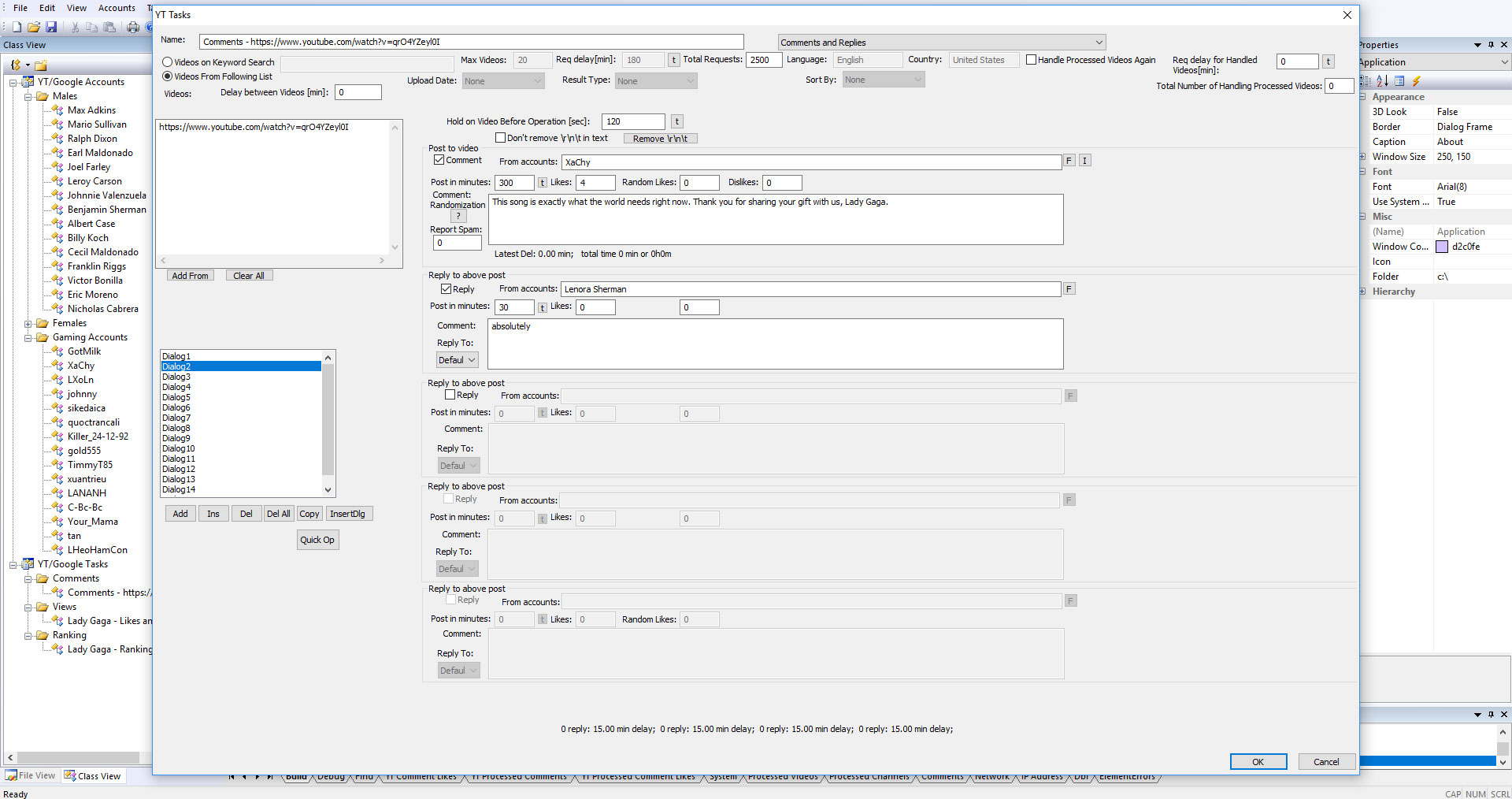
Task: Switch to the YT Processed Comments tab
Action: pos(521,776)
